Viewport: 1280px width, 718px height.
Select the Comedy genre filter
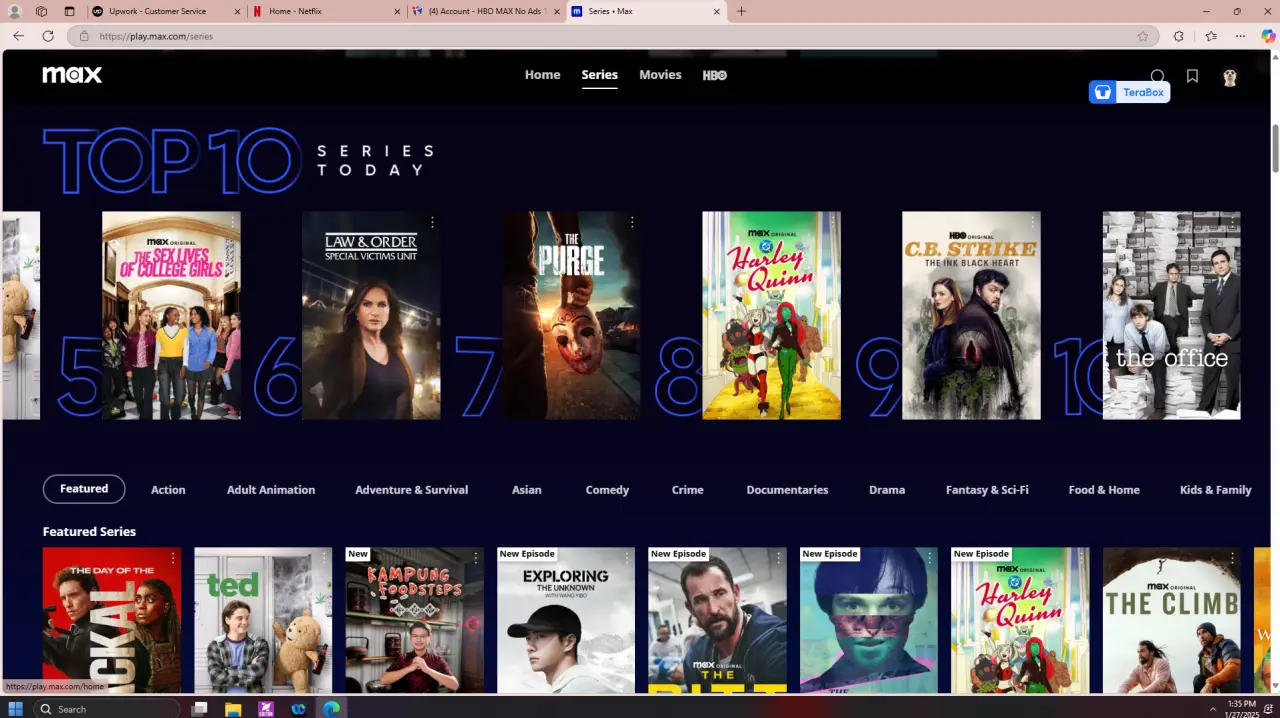click(607, 490)
